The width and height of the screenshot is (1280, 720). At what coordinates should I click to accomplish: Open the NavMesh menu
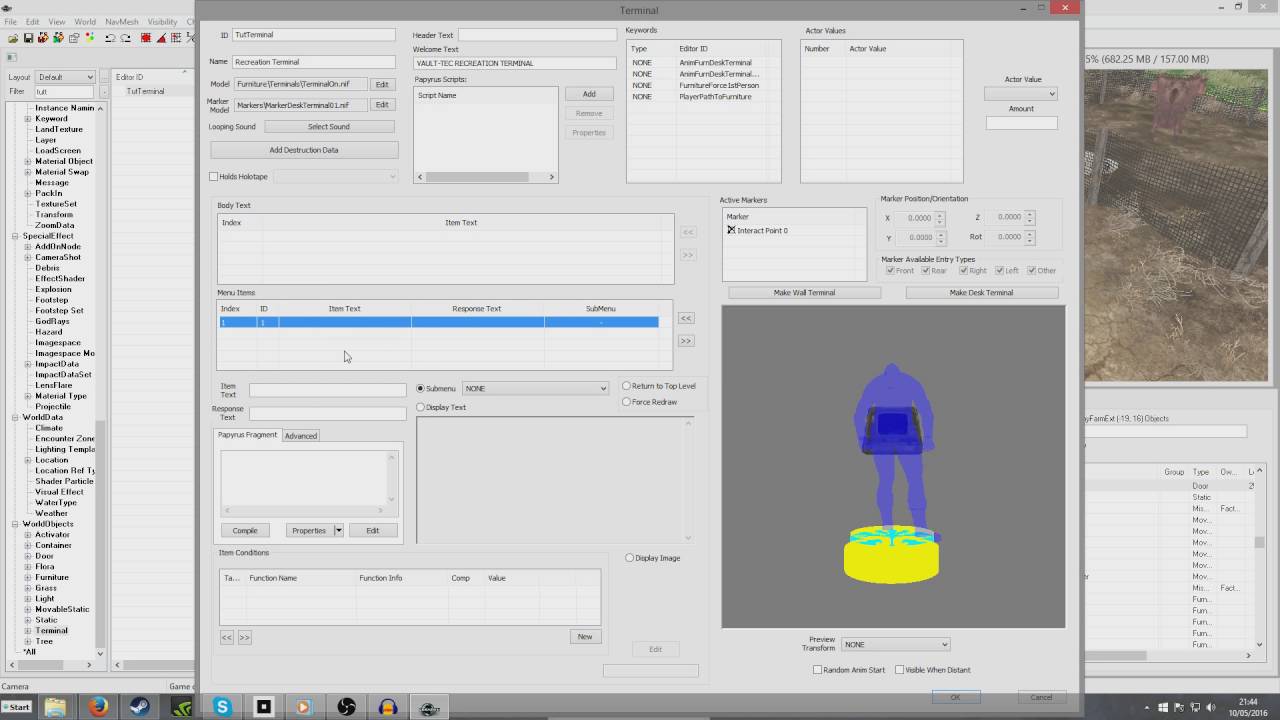[x=122, y=21]
